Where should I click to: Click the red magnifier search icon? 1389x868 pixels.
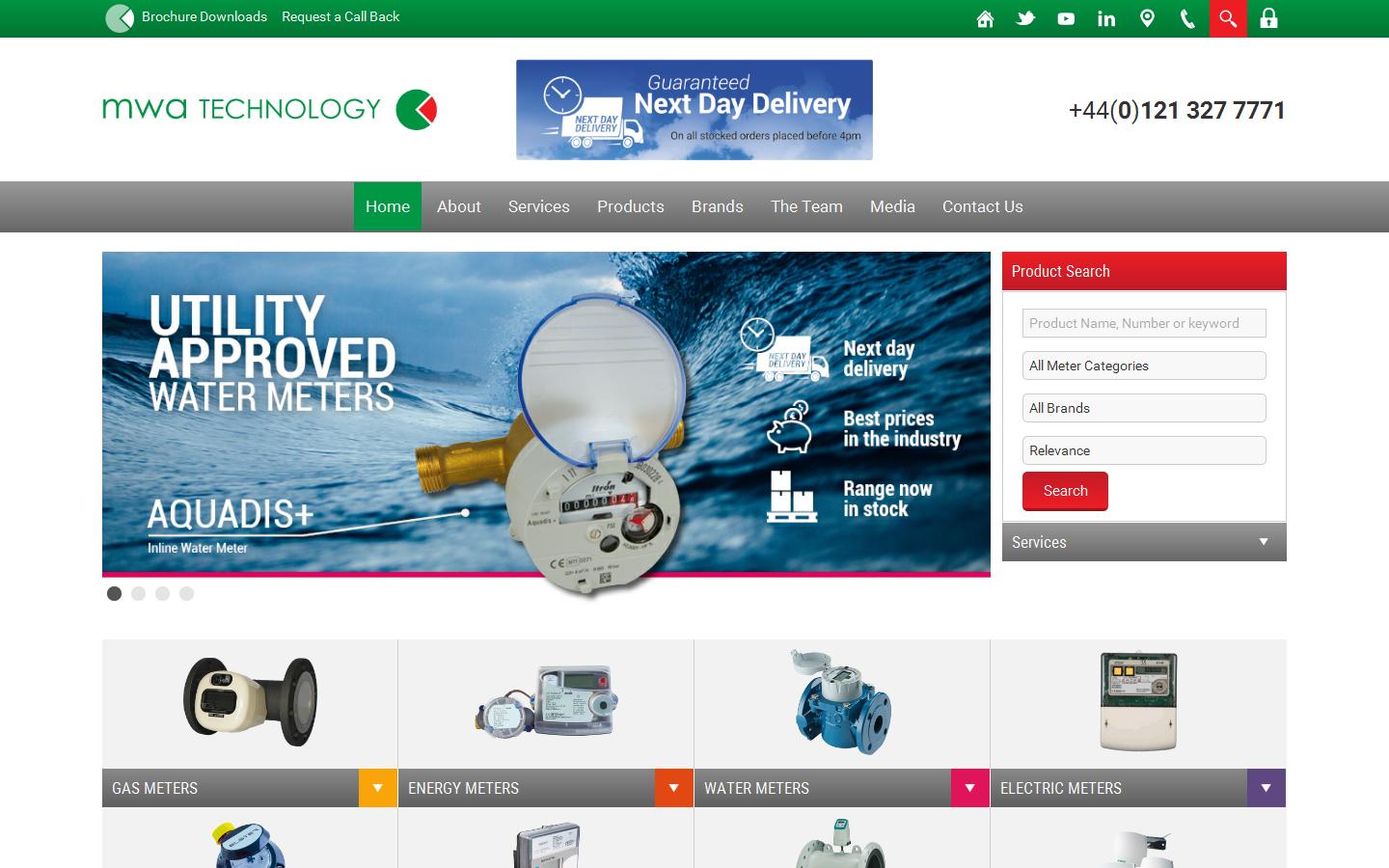[1228, 18]
